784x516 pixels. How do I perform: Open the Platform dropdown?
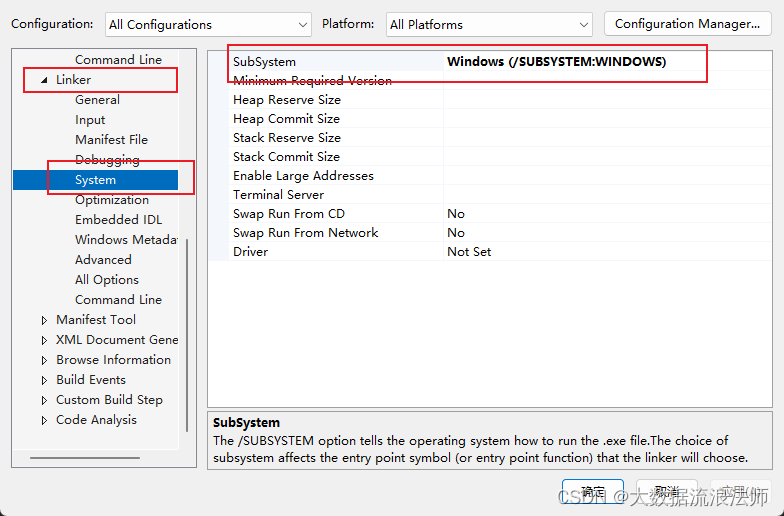tap(489, 24)
